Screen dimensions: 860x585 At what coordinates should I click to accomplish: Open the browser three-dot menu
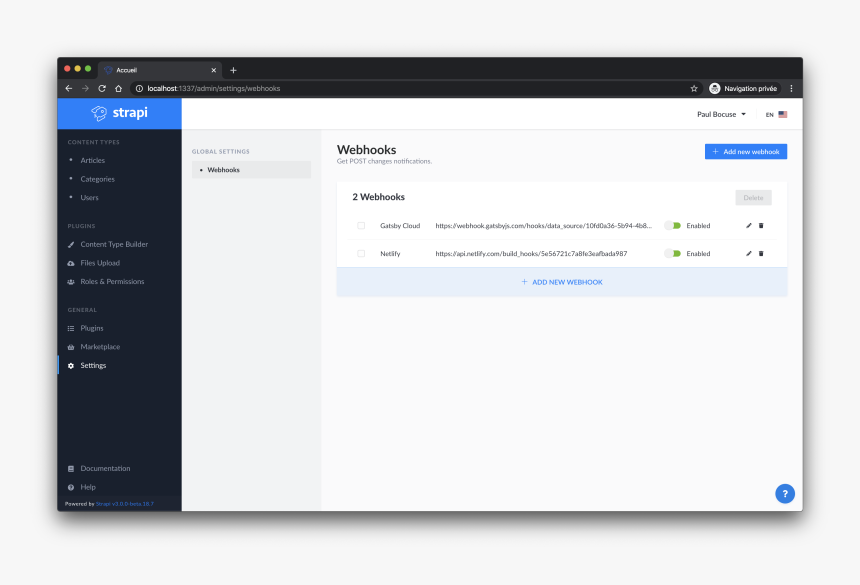click(x=791, y=88)
